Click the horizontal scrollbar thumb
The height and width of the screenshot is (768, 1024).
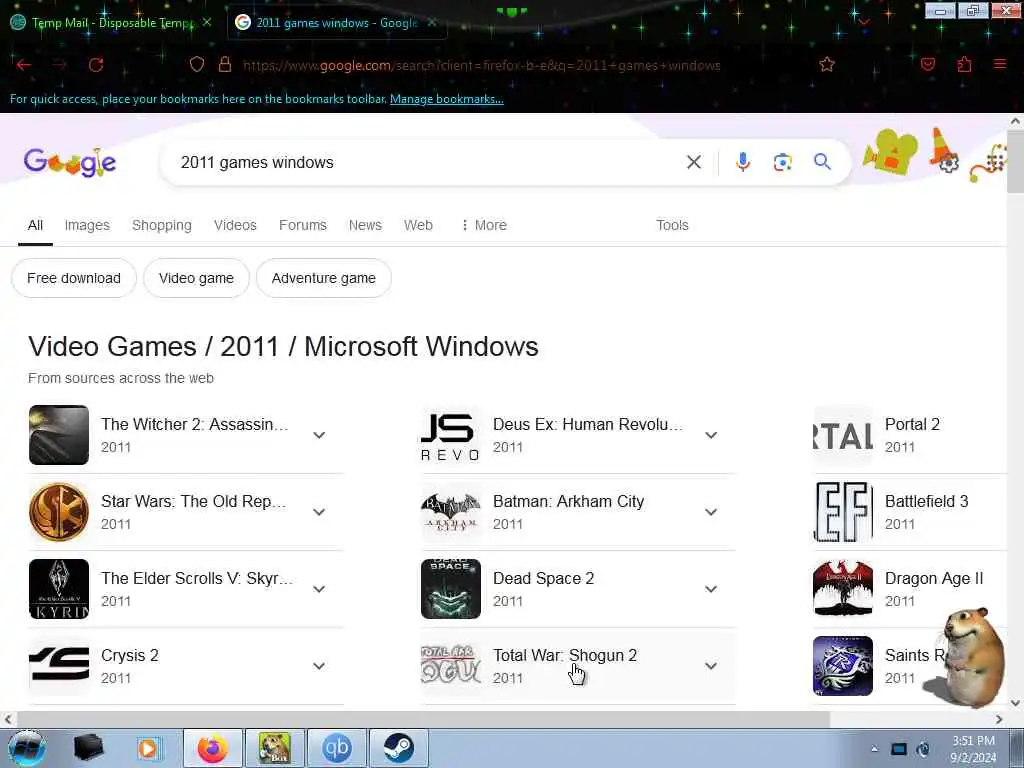point(423,719)
